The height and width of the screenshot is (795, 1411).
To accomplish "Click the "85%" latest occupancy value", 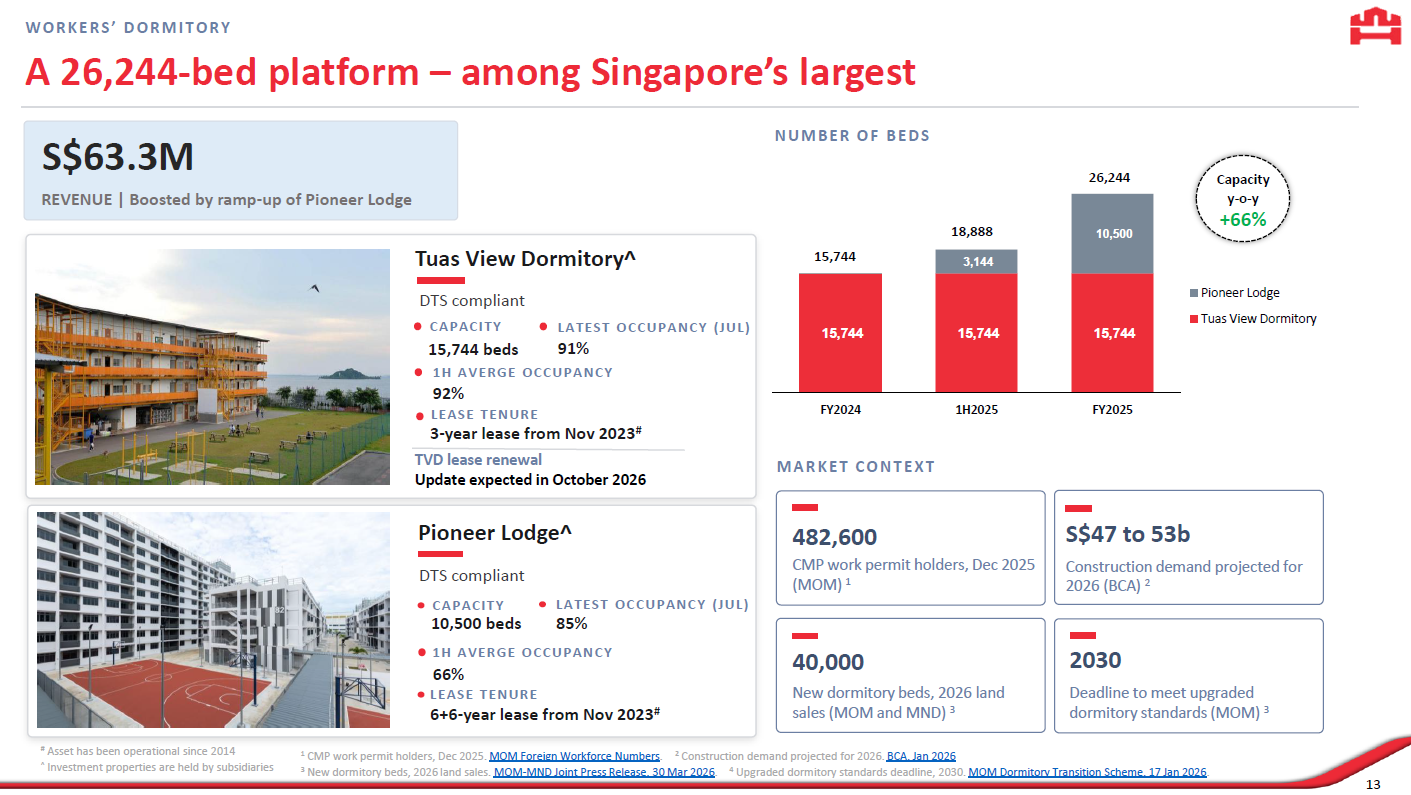I will coord(572,624).
